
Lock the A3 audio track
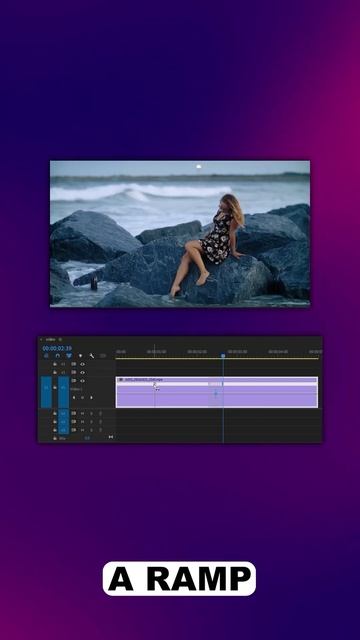click(x=55, y=430)
